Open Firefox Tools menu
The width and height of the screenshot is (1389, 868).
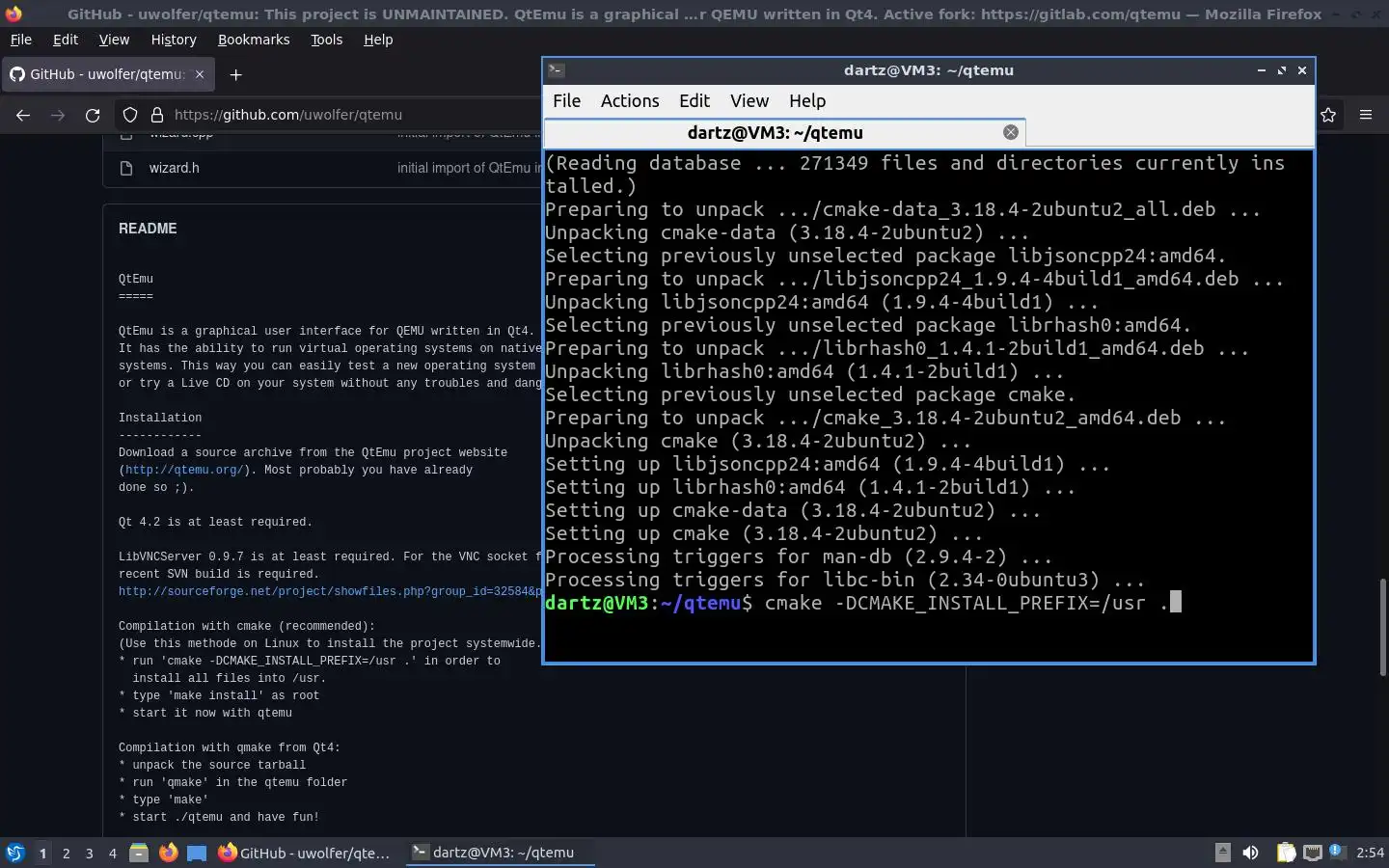[326, 40]
